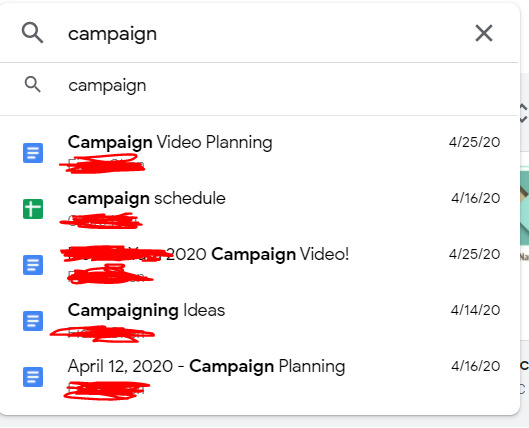Click Docs icon for April 12 Campaign Planning
529x428 pixels.
(x=33, y=377)
